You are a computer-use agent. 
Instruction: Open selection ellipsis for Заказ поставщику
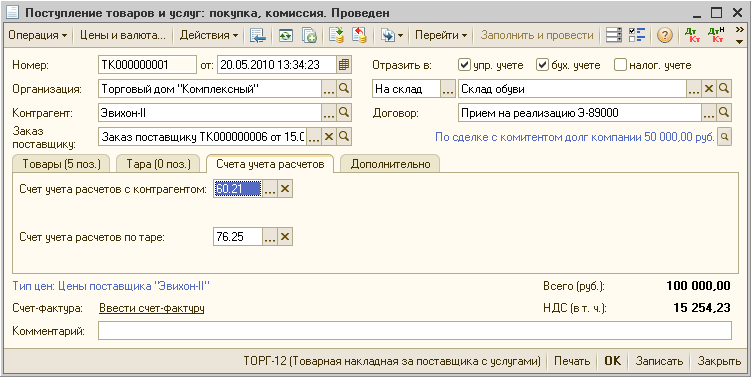[x=313, y=137]
